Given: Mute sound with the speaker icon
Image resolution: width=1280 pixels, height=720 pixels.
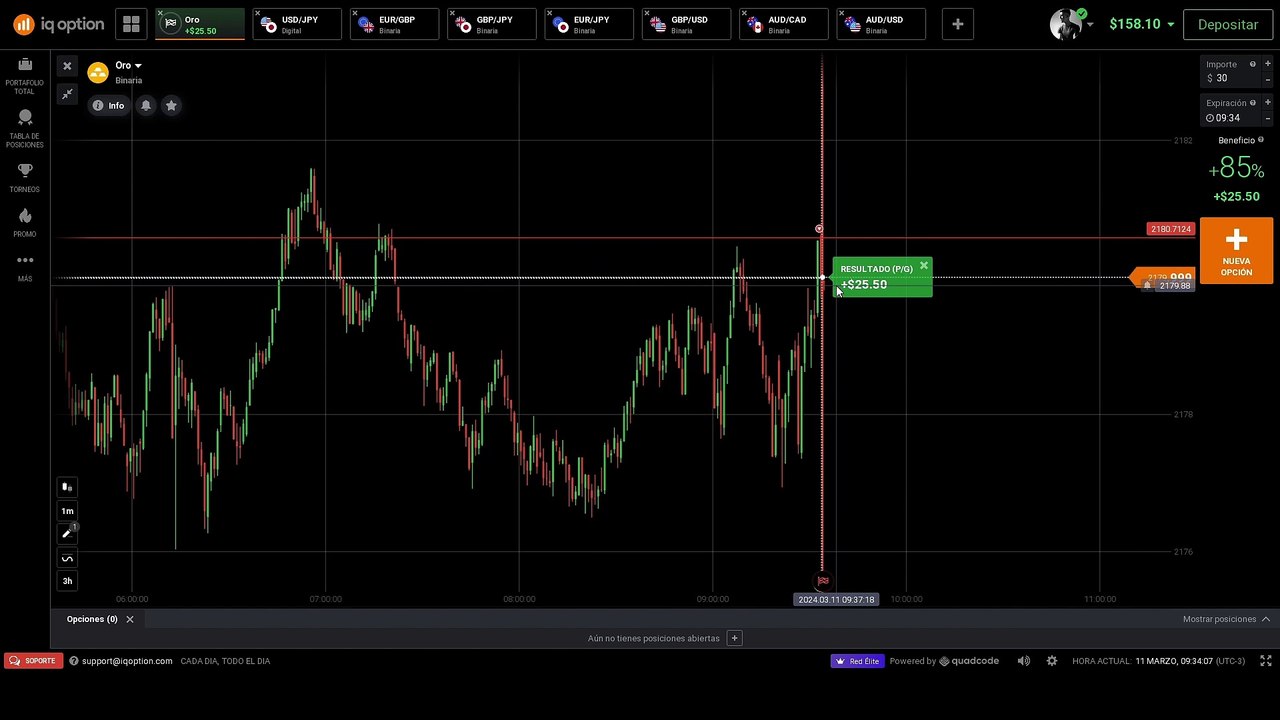Looking at the screenshot, I should (1023, 661).
